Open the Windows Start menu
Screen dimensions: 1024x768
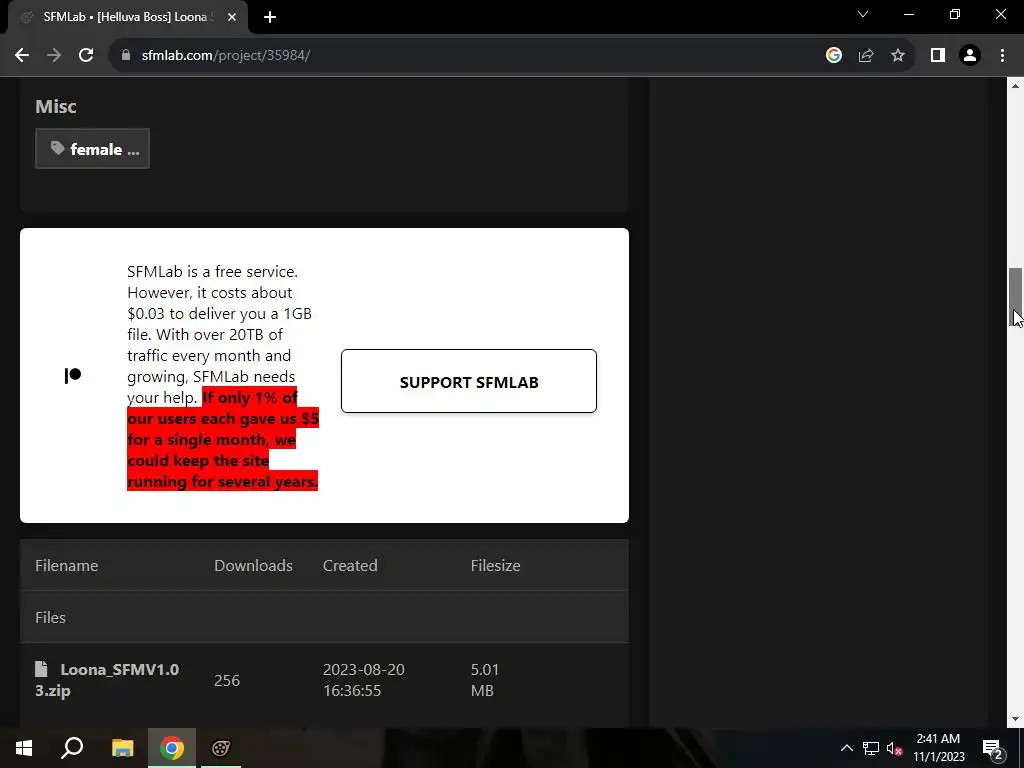click(24, 748)
